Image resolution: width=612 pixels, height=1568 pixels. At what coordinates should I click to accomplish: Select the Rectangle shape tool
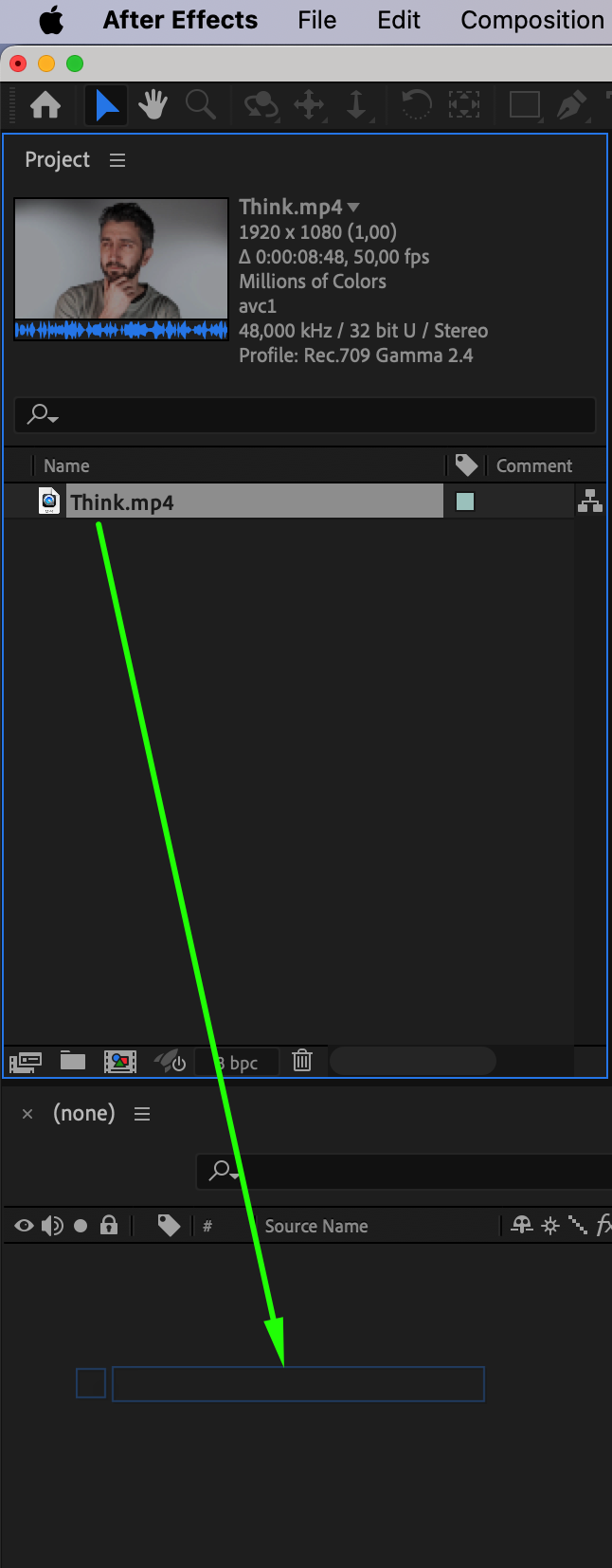click(x=524, y=104)
